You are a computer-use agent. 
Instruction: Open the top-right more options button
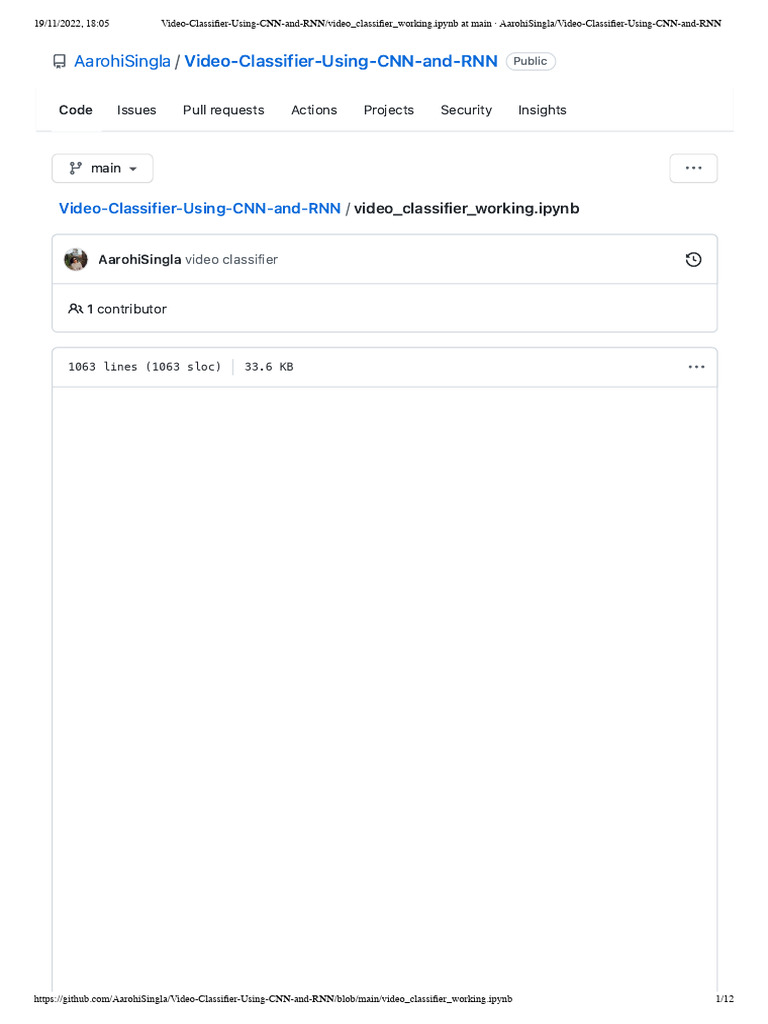693,168
